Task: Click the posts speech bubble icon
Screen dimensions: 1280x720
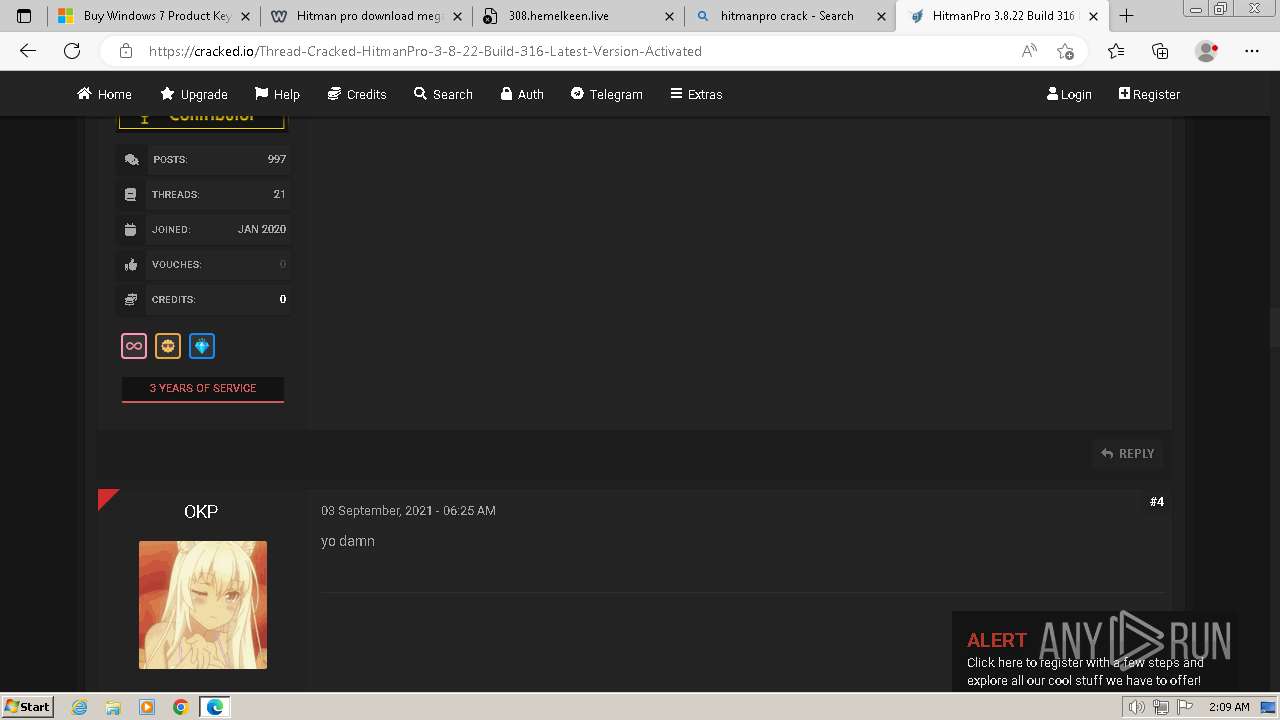Action: point(131,160)
